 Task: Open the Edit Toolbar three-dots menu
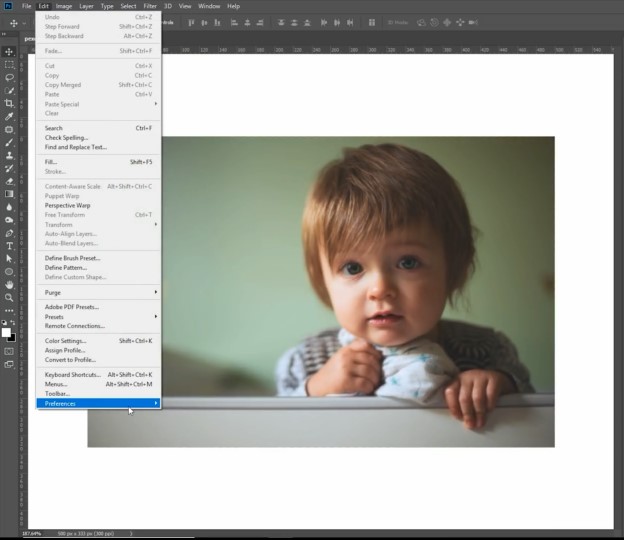(9, 310)
